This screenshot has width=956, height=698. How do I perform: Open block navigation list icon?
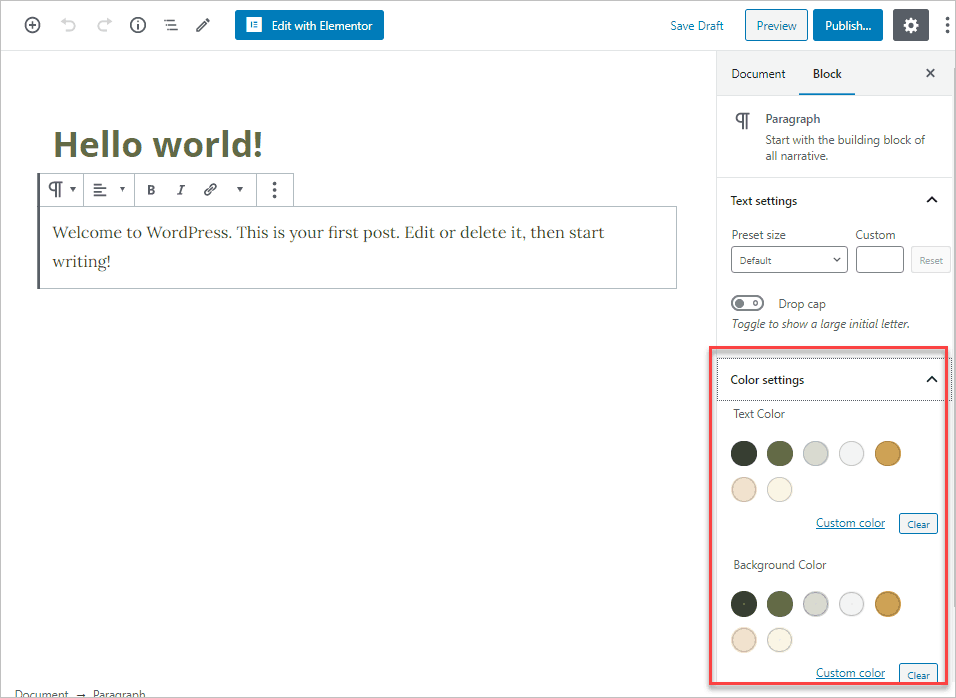(x=171, y=26)
